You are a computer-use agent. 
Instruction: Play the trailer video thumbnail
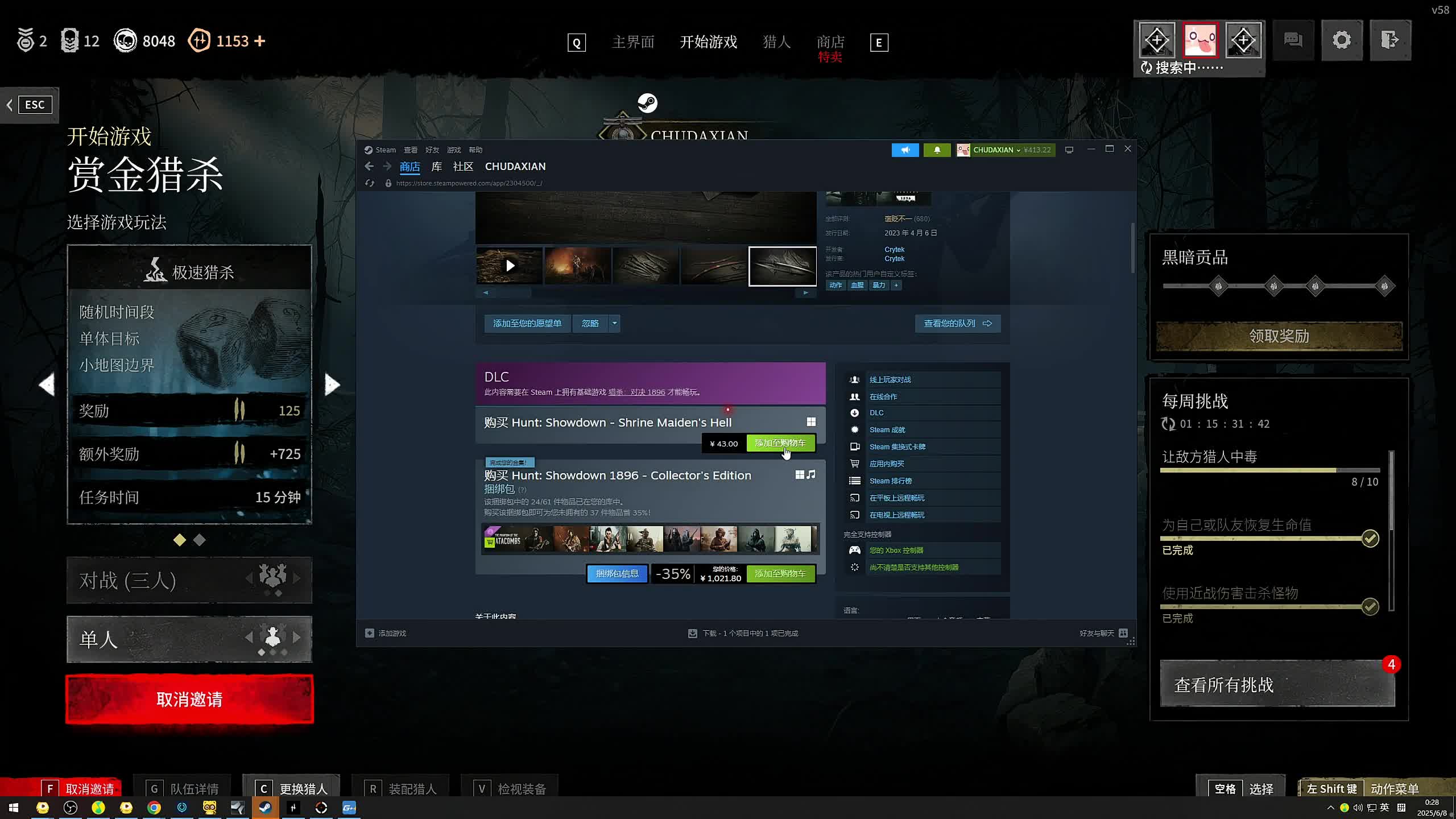click(x=509, y=266)
